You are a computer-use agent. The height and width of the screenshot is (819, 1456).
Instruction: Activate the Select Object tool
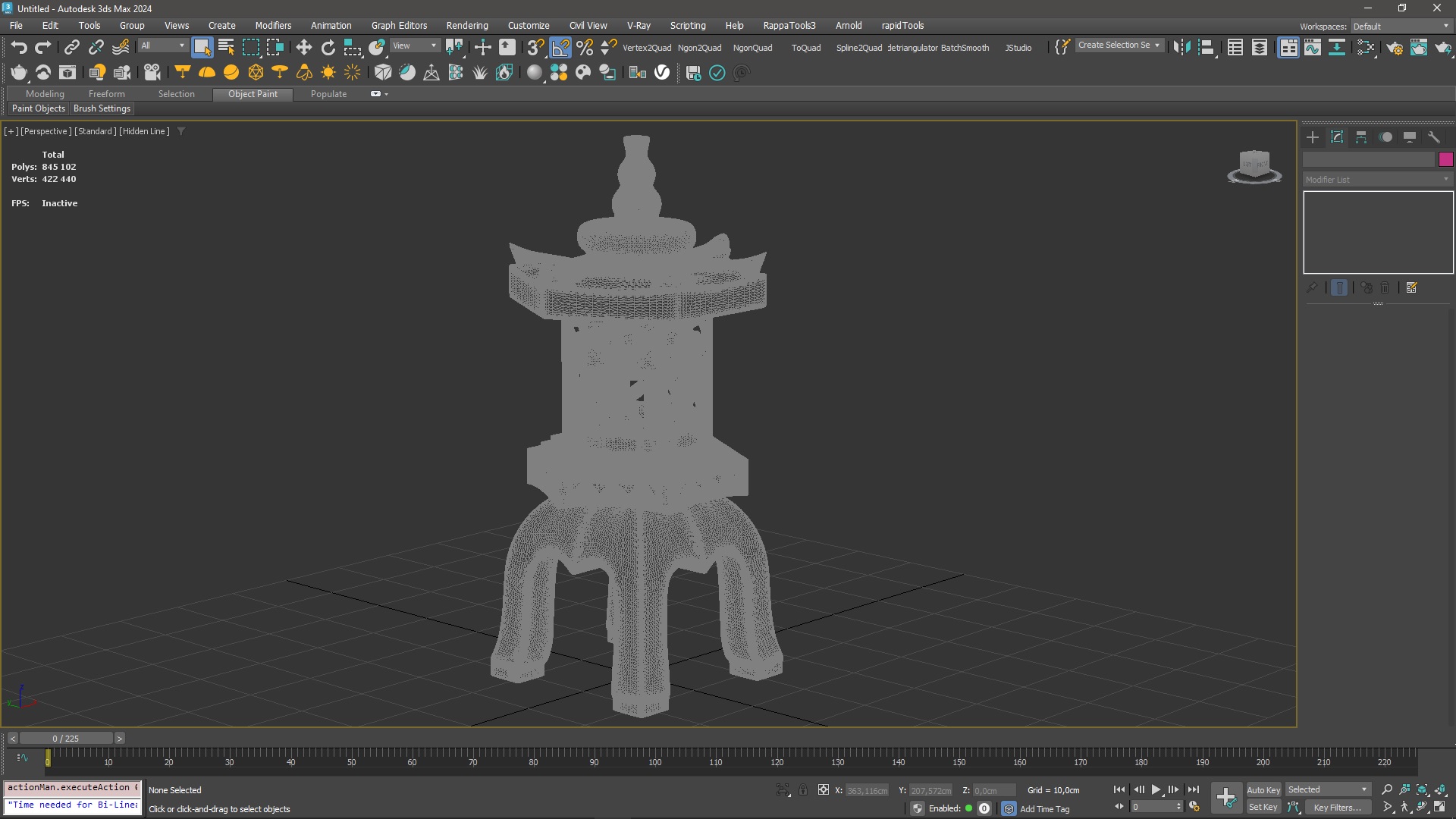[x=202, y=47]
